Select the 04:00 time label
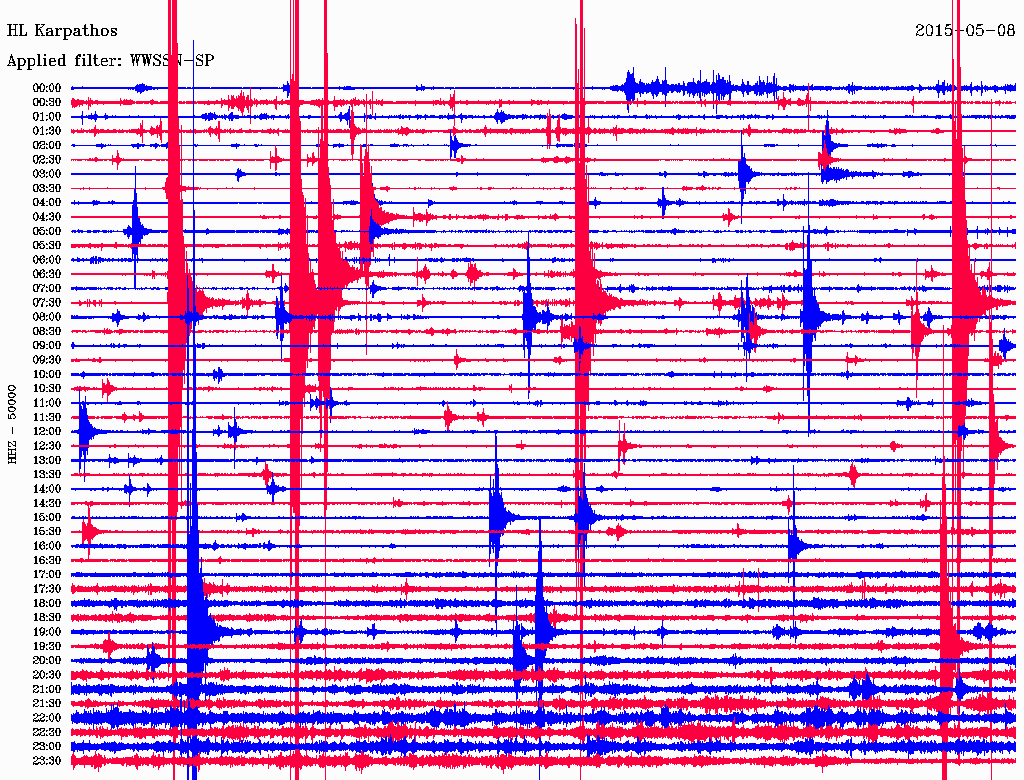1024x780 pixels. pyautogui.click(x=47, y=203)
